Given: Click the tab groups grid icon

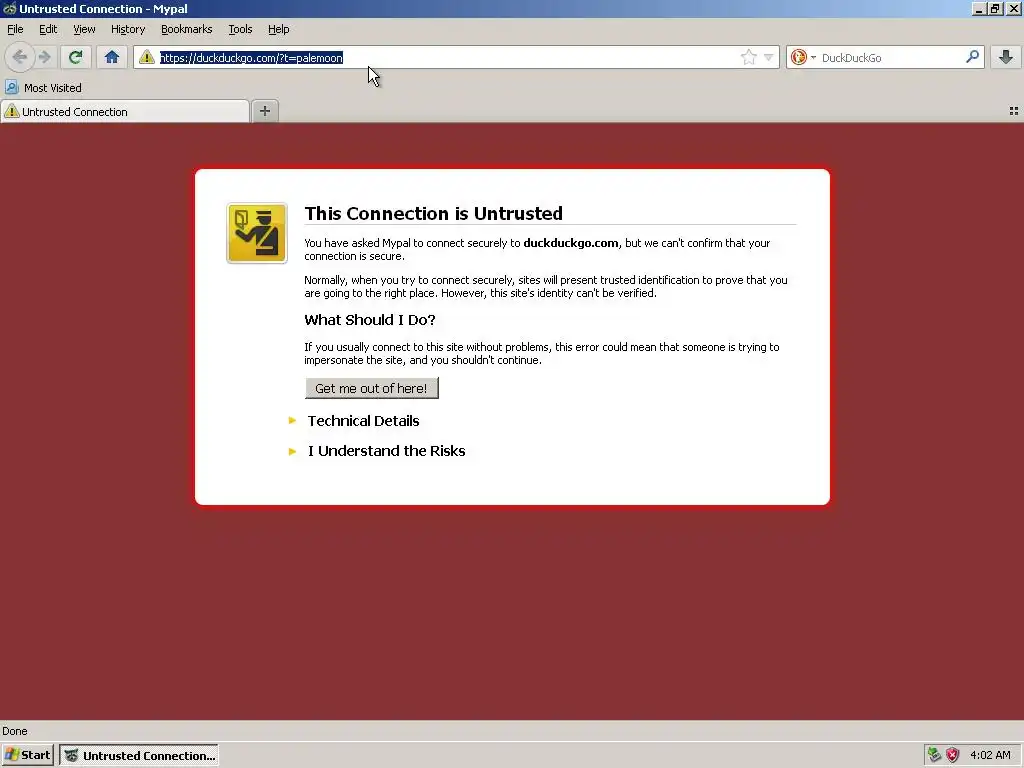Looking at the screenshot, I should pyautogui.click(x=1014, y=111).
